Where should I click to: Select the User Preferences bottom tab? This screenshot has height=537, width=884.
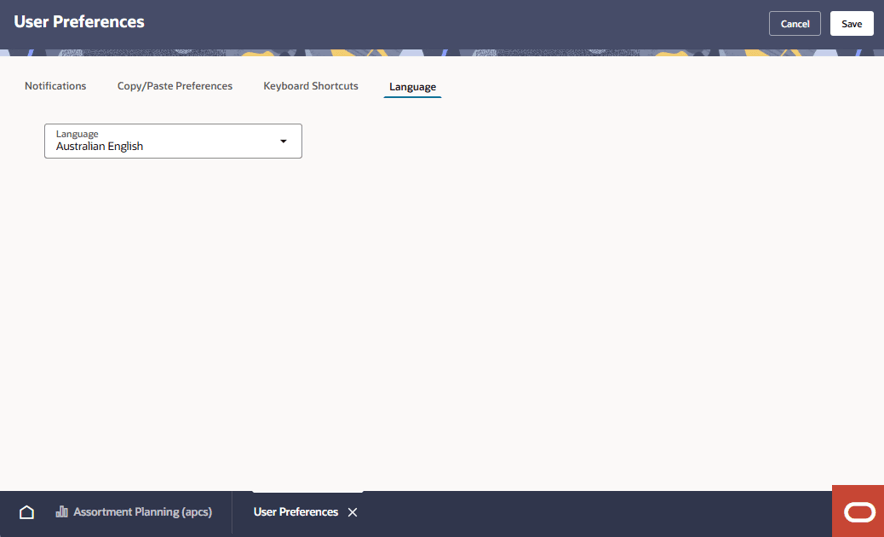[x=295, y=512]
